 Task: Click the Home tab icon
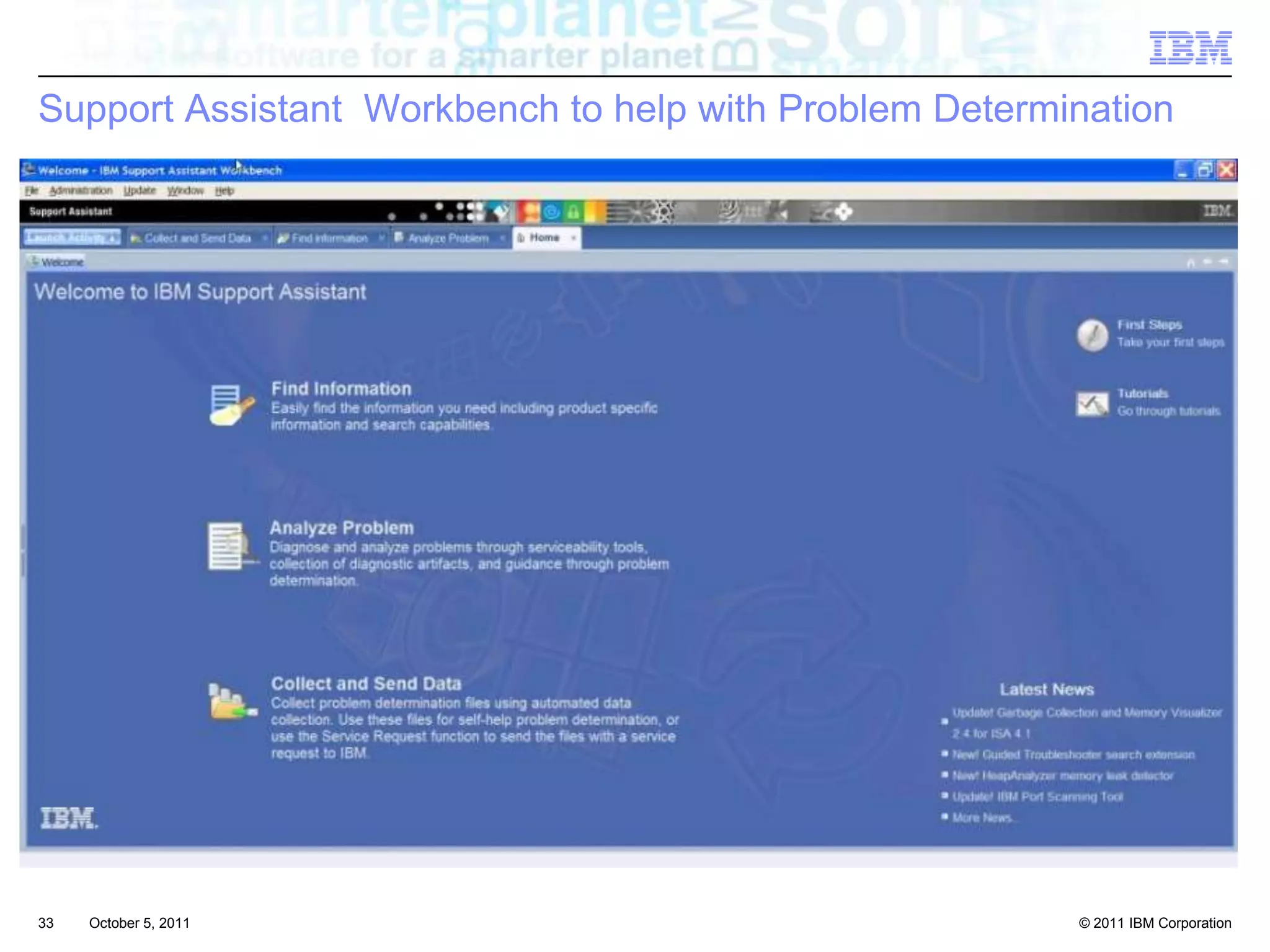[x=521, y=237]
